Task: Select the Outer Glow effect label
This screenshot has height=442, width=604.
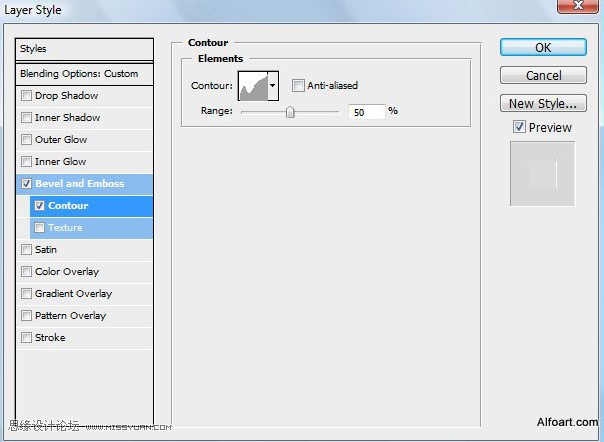Action: click(x=61, y=139)
